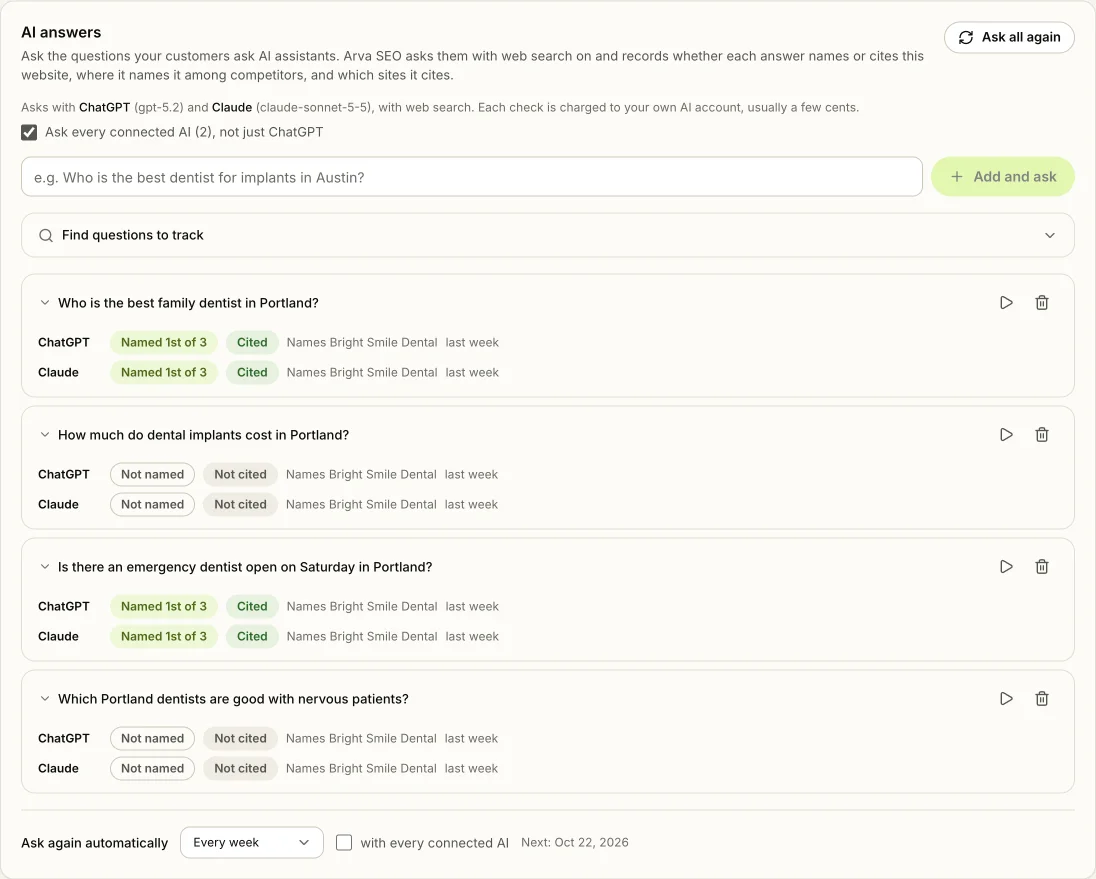Click Claude Not named badge, implants cost
Viewport: 1096px width, 879px height.
pos(152,504)
